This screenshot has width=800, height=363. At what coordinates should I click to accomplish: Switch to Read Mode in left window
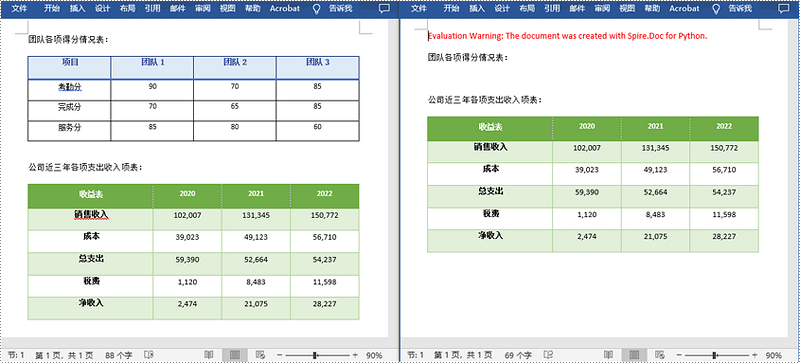(x=209, y=354)
